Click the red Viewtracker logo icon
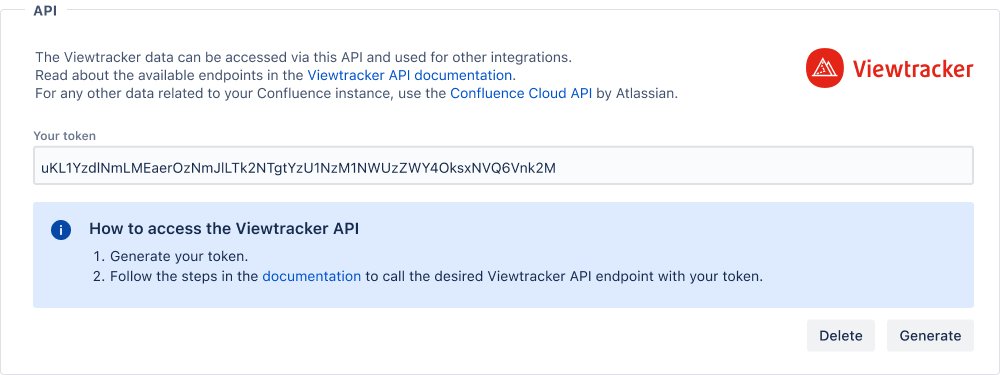This screenshot has height=375, width=1000. [825, 69]
